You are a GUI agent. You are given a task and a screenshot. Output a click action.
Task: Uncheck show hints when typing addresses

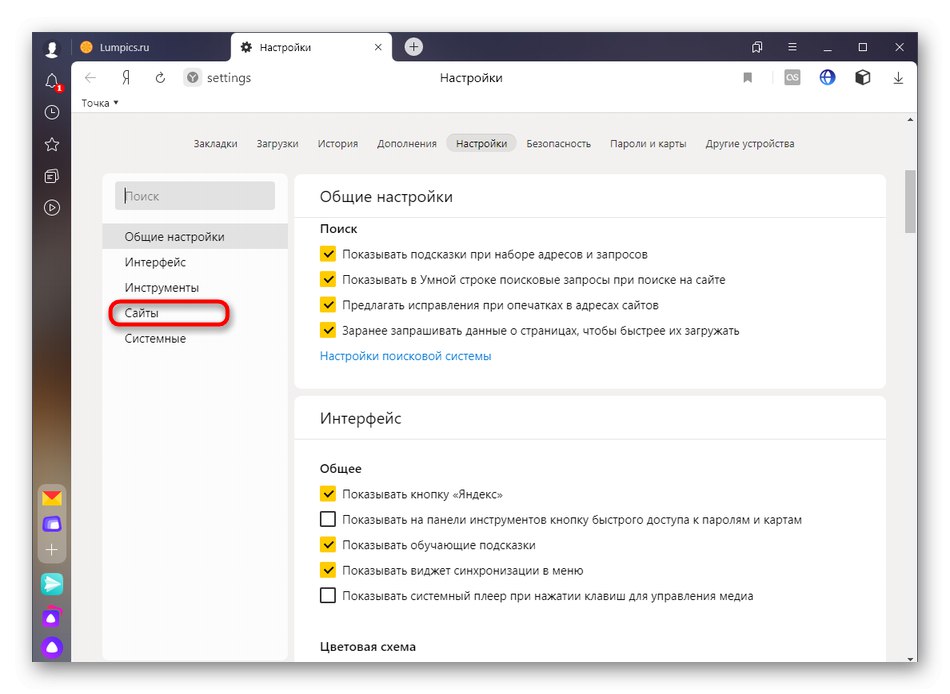pos(328,254)
